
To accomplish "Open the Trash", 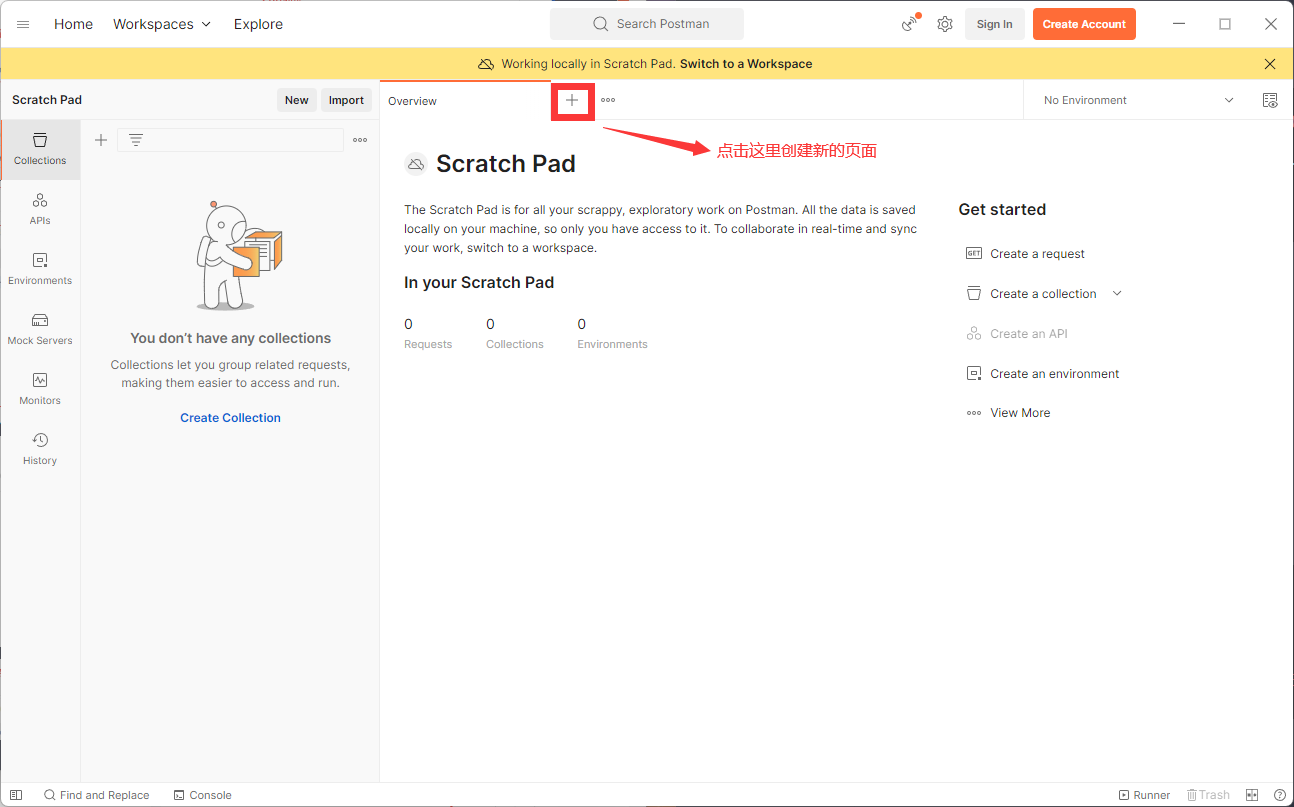I will pyautogui.click(x=1208, y=795).
